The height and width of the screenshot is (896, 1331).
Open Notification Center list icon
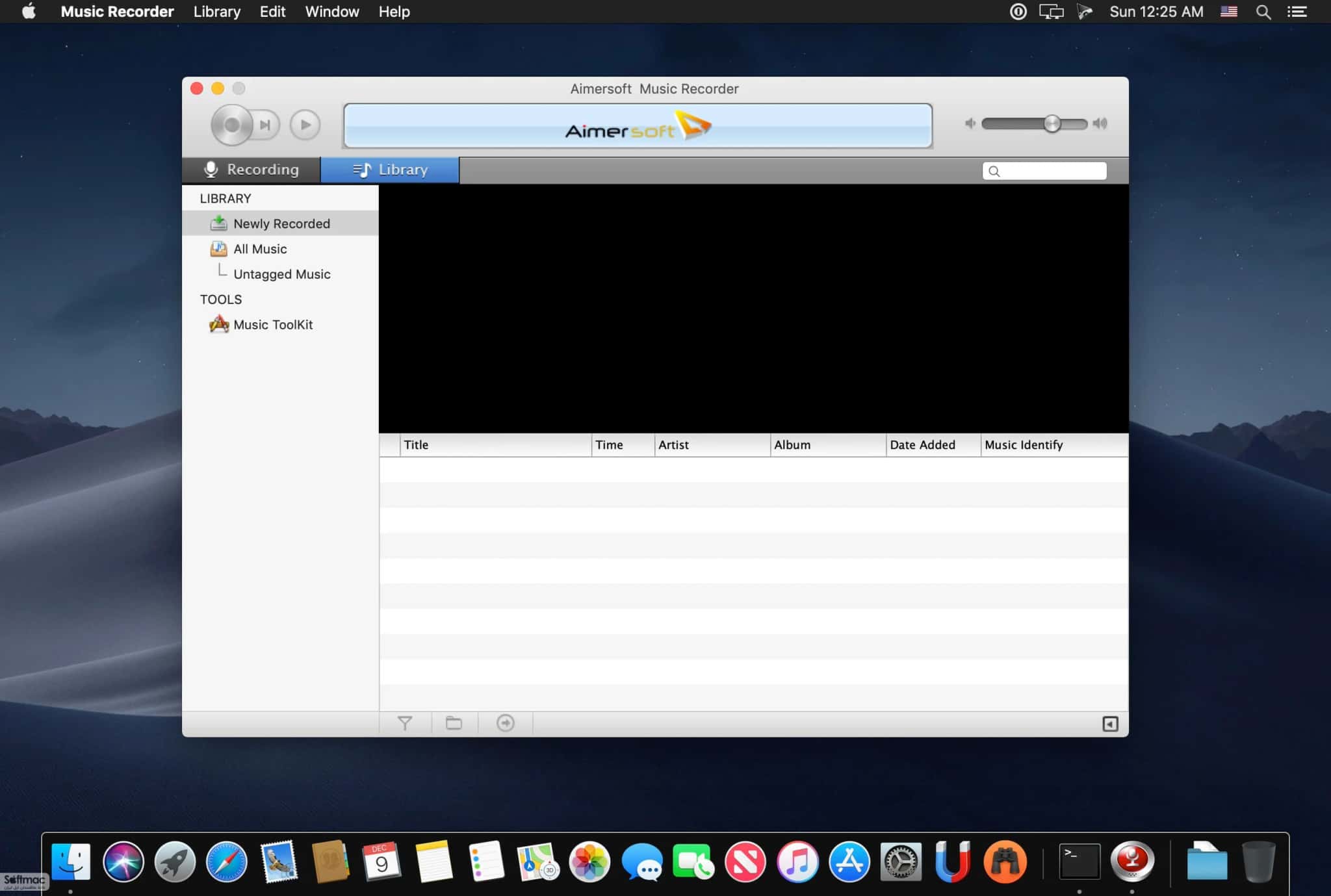pyautogui.click(x=1297, y=12)
